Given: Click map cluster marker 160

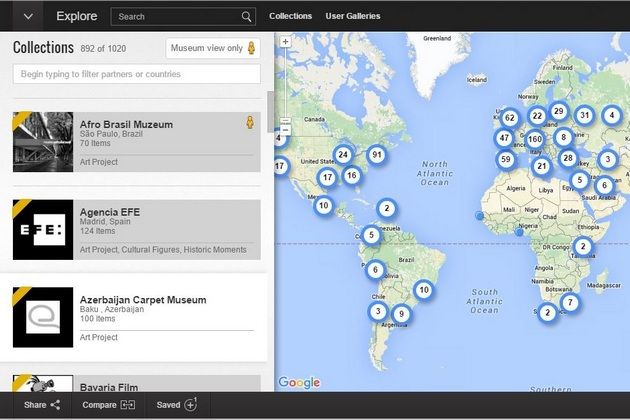Looking at the screenshot, I should pyautogui.click(x=535, y=139).
